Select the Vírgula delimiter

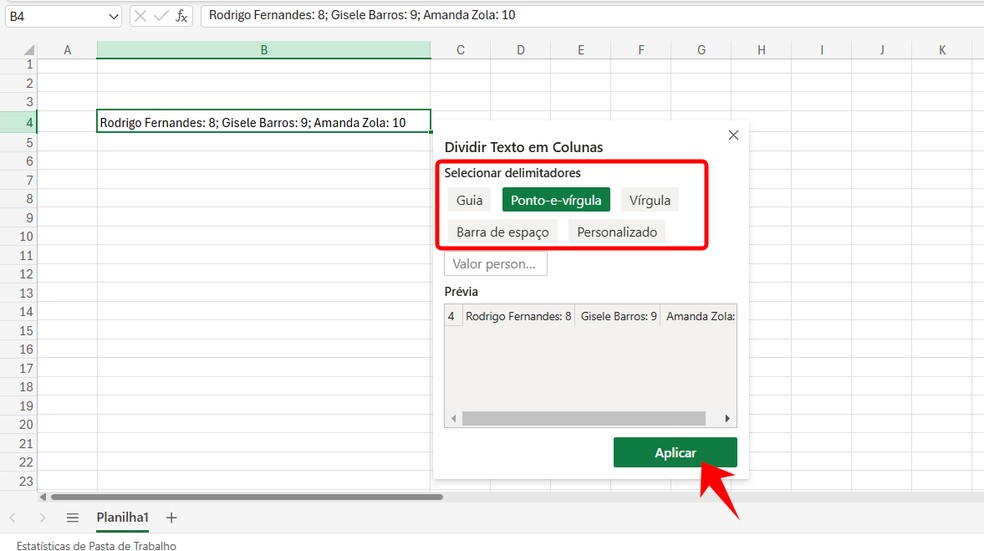[x=650, y=200]
